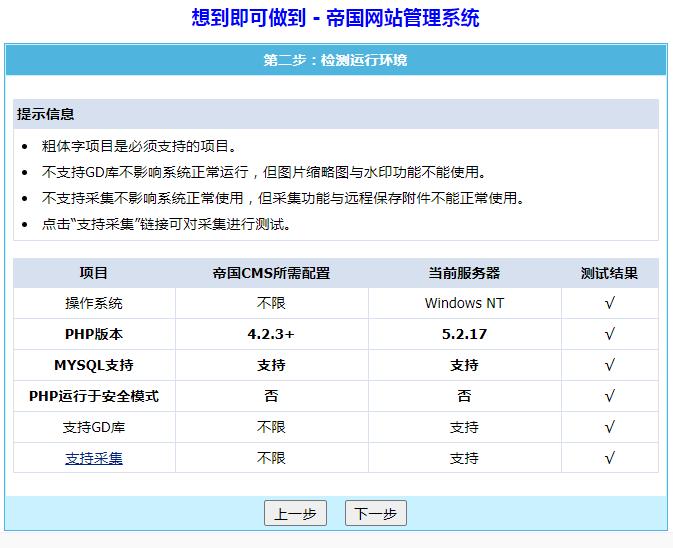This screenshot has height=548, width=673.
Task: Click the Windows NT server value
Action: [x=464, y=303]
